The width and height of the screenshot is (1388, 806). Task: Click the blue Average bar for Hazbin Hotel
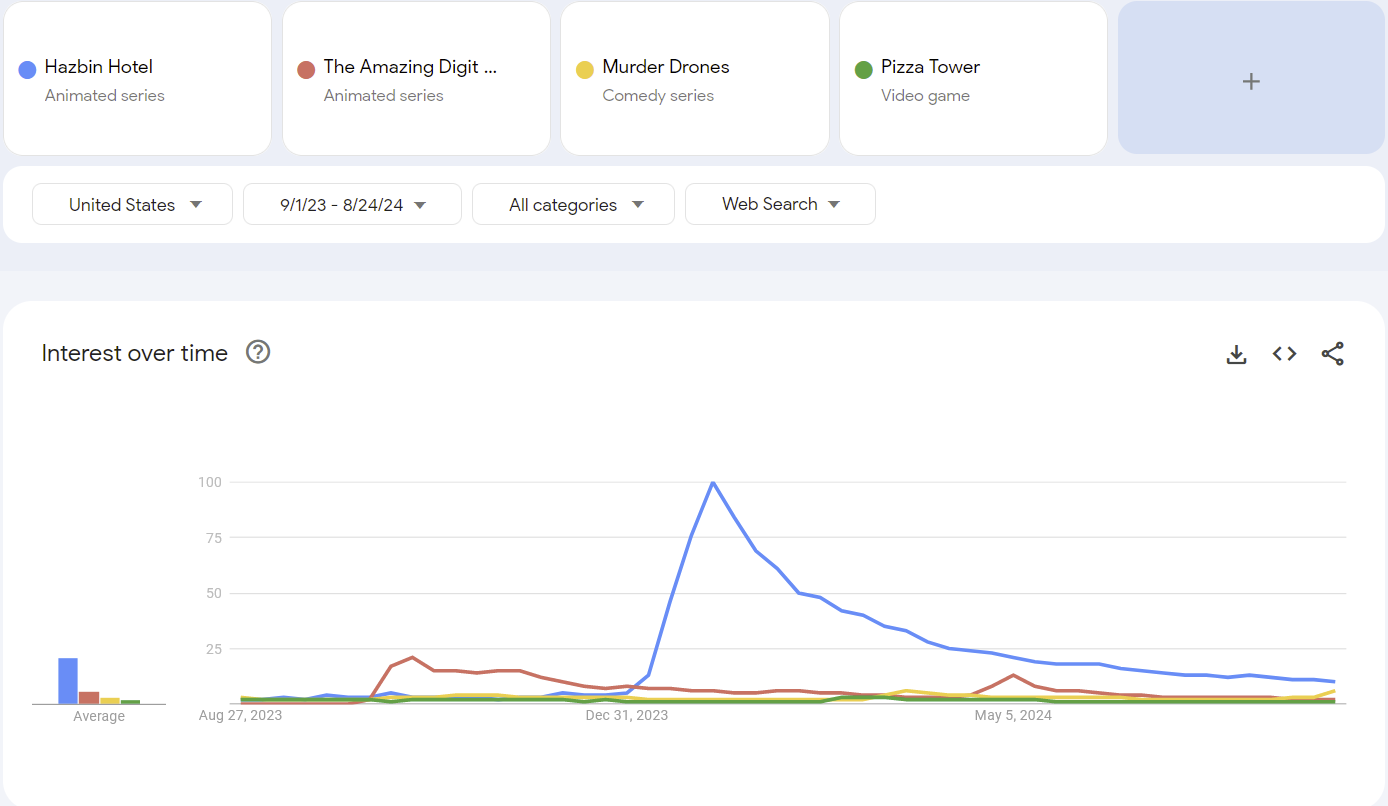68,681
